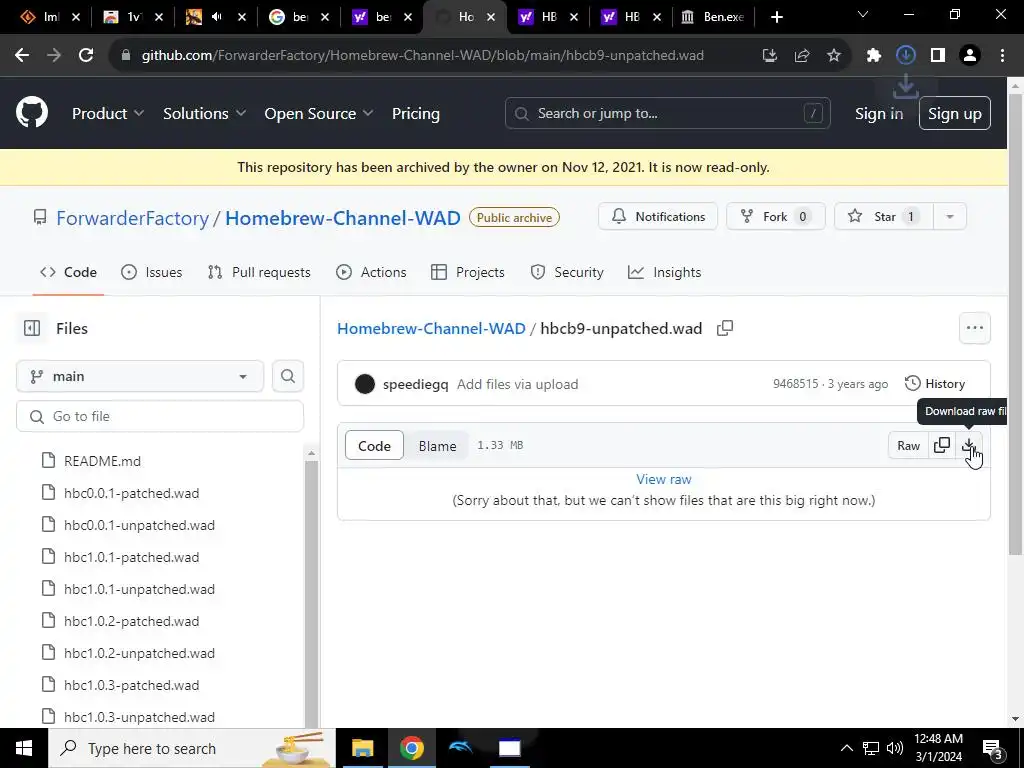Bookmark this page with the star icon
The width and height of the screenshot is (1024, 768).
(x=834, y=56)
